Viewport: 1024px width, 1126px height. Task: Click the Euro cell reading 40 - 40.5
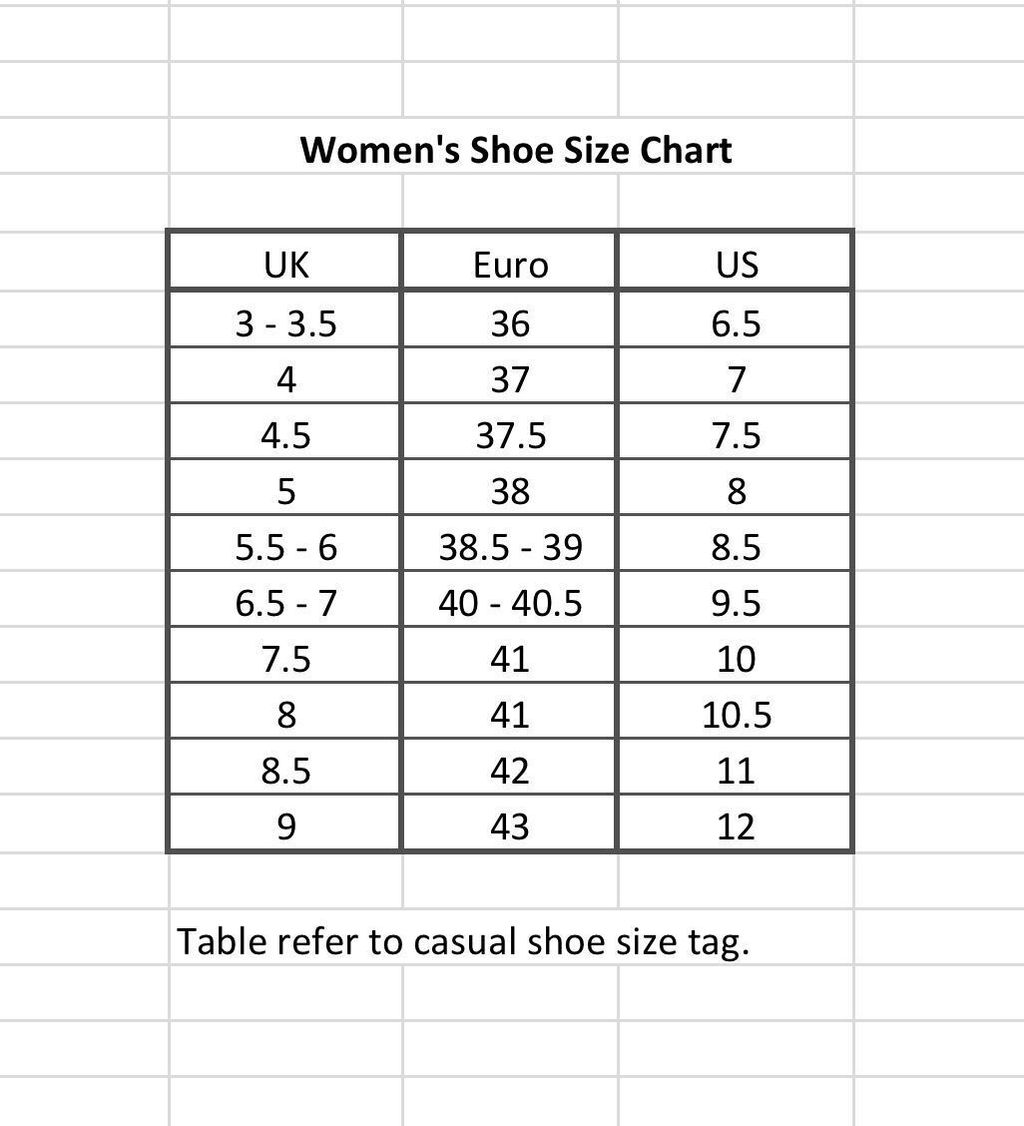[510, 603]
